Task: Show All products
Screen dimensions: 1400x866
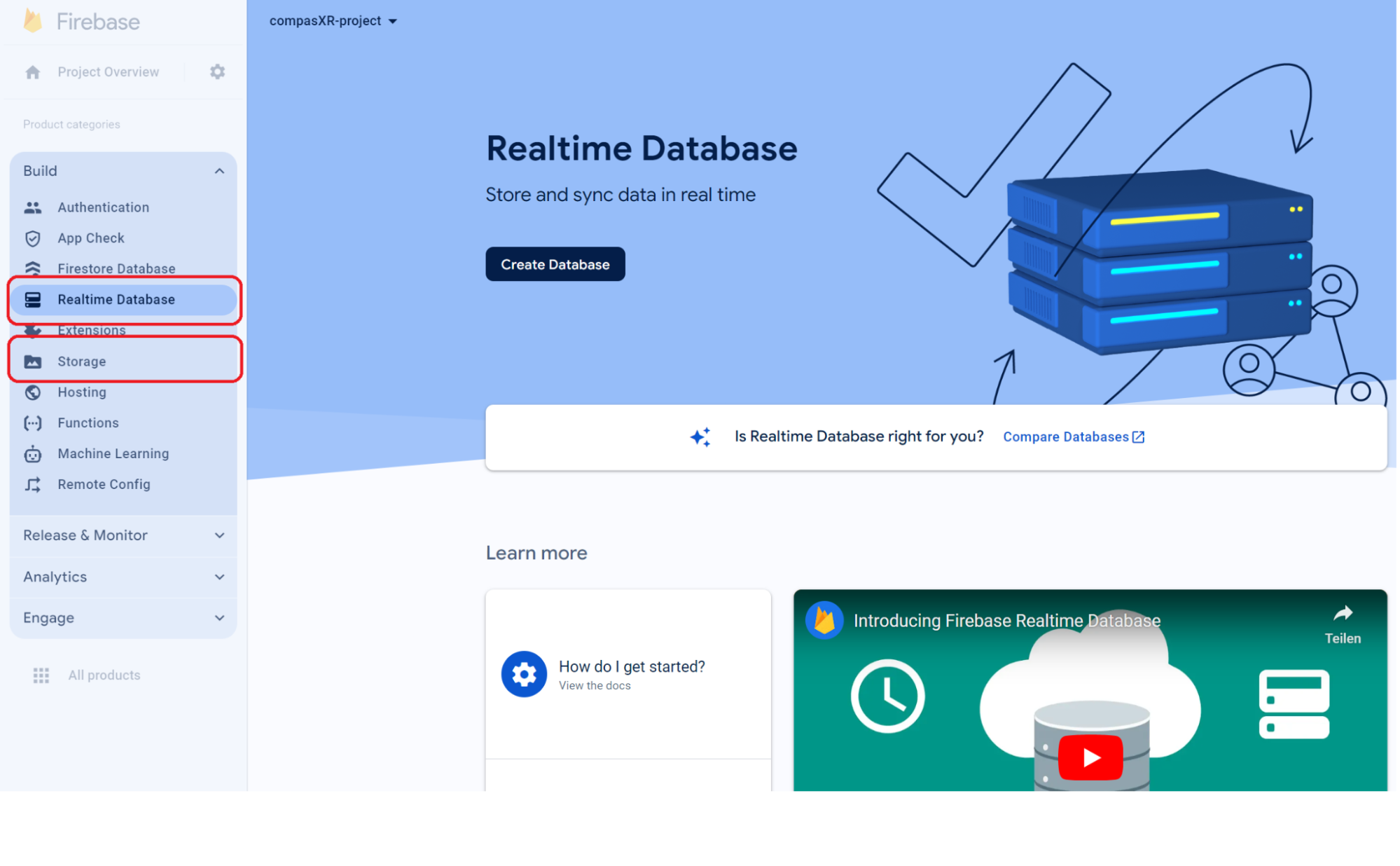Action: (104, 675)
